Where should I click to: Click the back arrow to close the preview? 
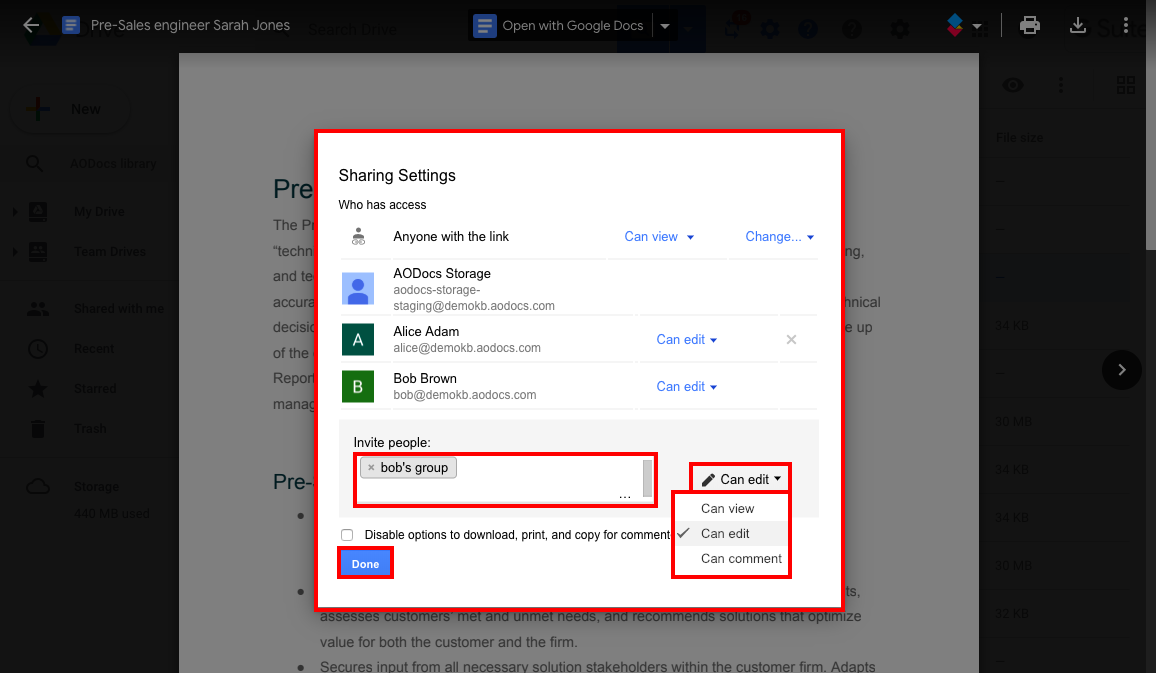pyautogui.click(x=31, y=26)
